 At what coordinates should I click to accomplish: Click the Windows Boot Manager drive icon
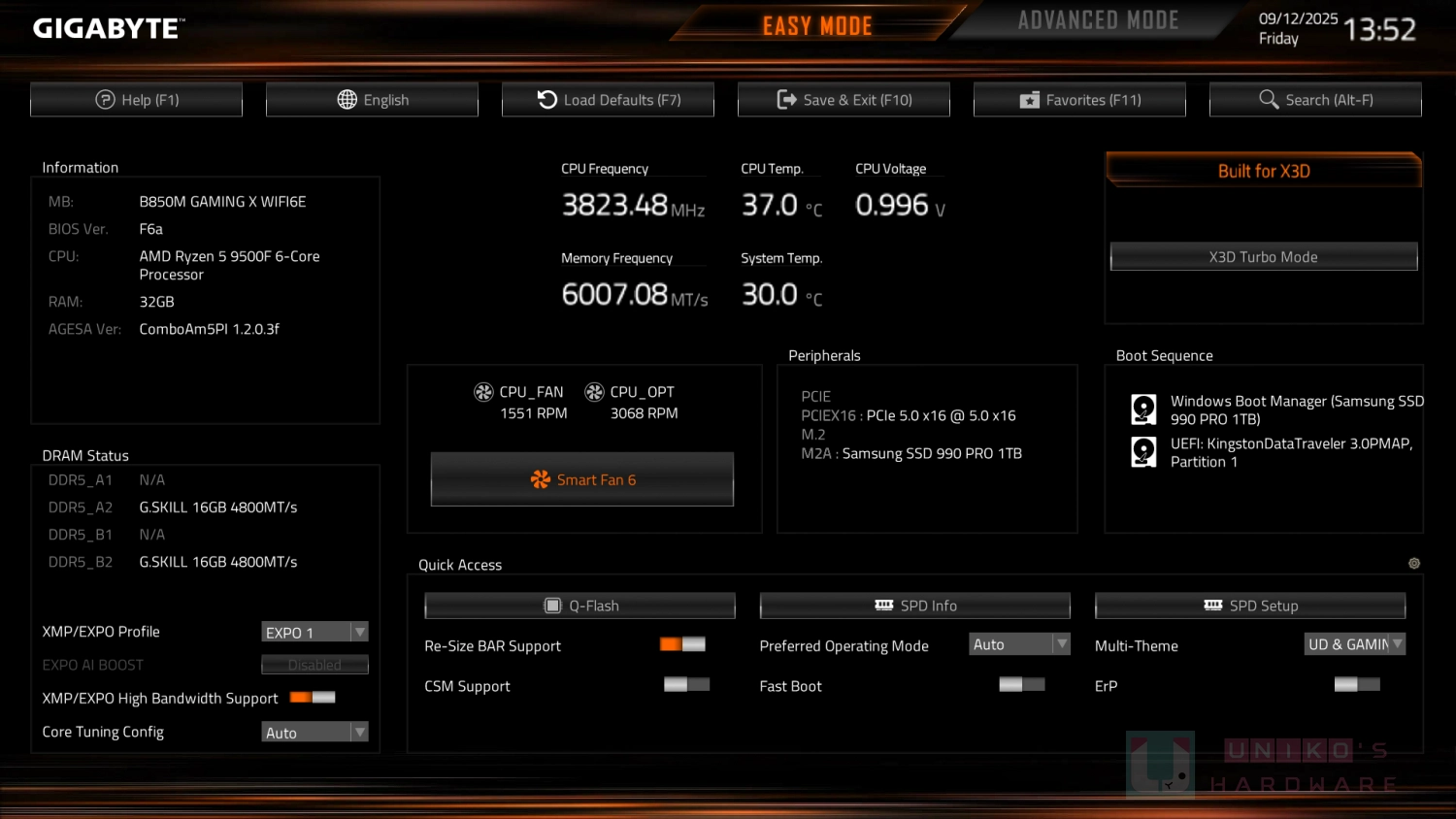click(x=1143, y=409)
